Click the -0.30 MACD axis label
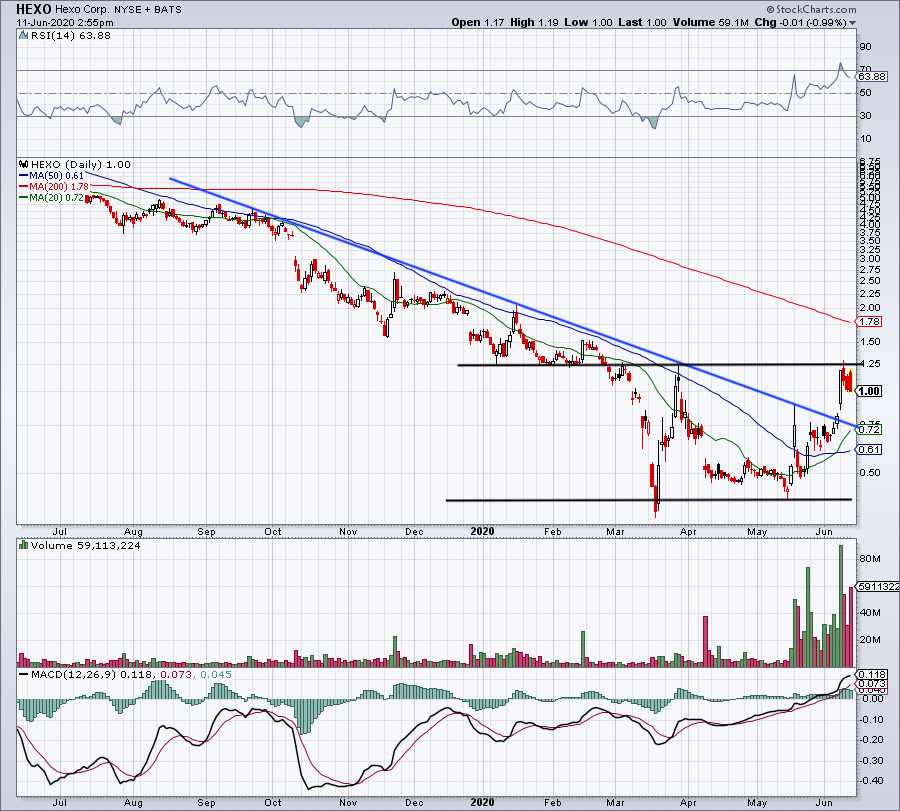Image resolution: width=900 pixels, height=811 pixels. pos(872,760)
